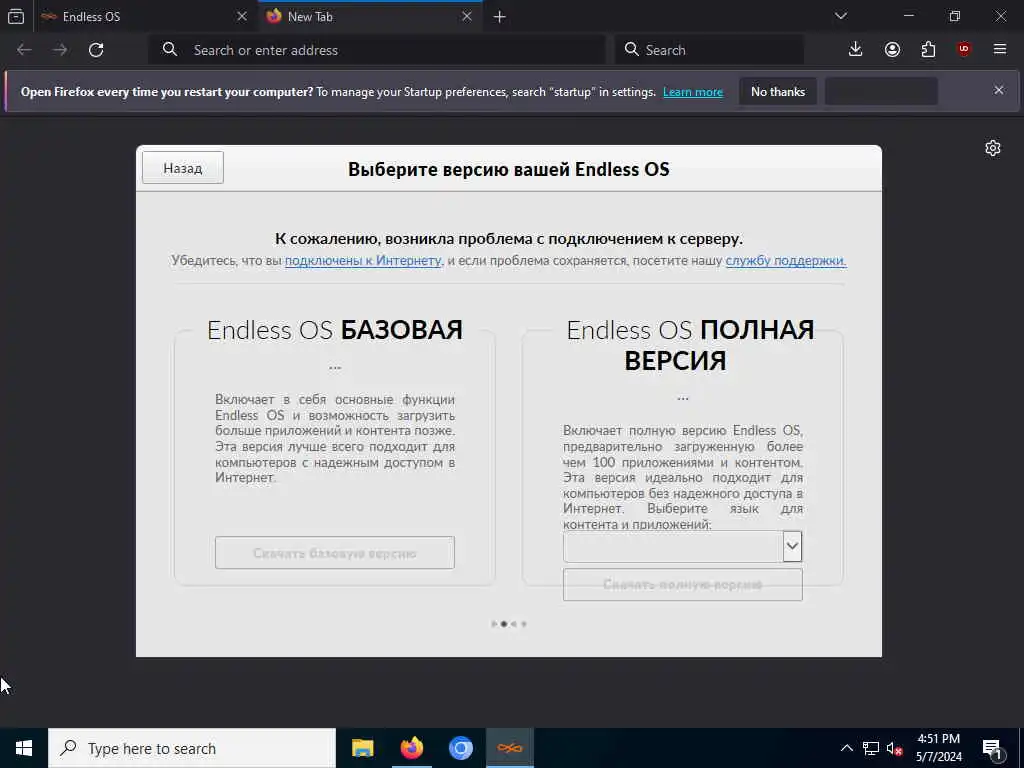Image resolution: width=1024 pixels, height=768 pixels.
Task: Go forward with the browser forward arrow
Action: [x=60, y=50]
